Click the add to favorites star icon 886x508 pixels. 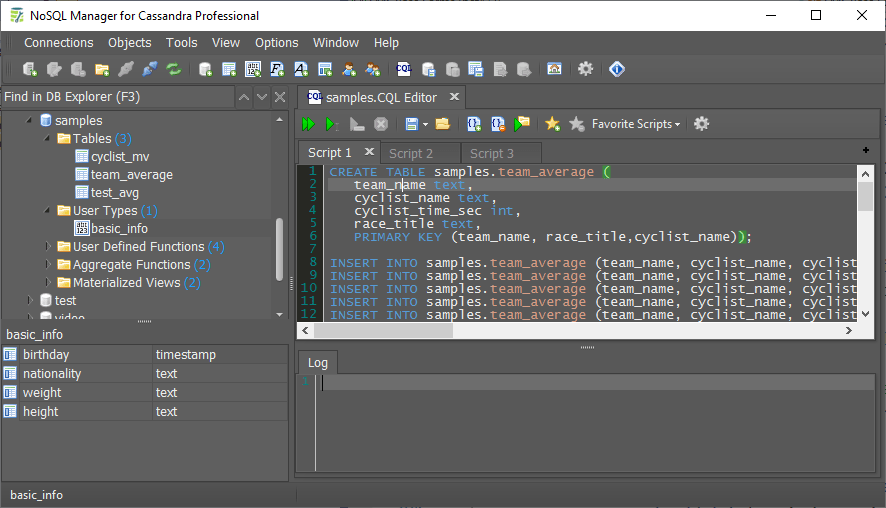coord(552,124)
